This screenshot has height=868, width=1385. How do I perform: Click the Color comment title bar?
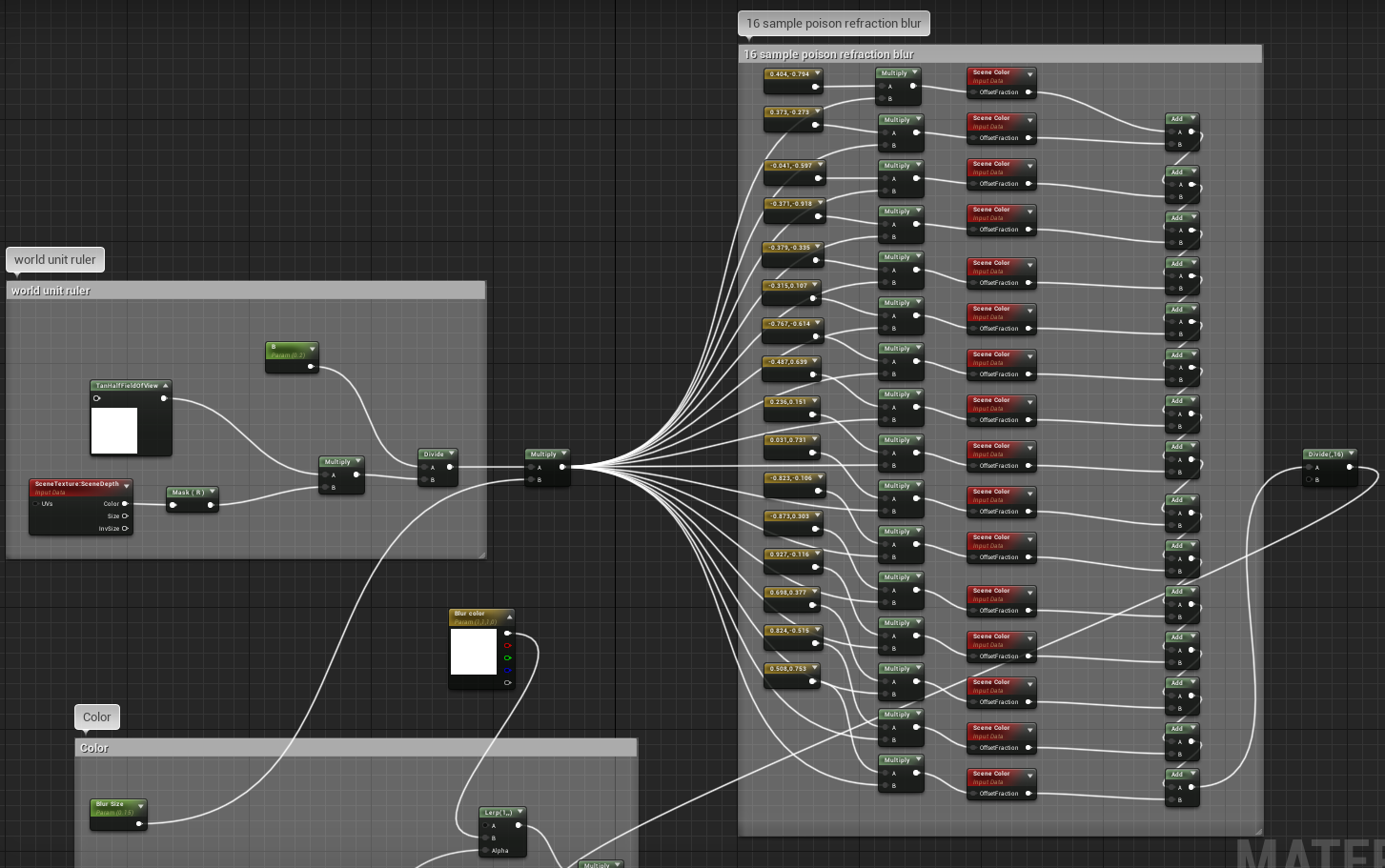(x=356, y=748)
